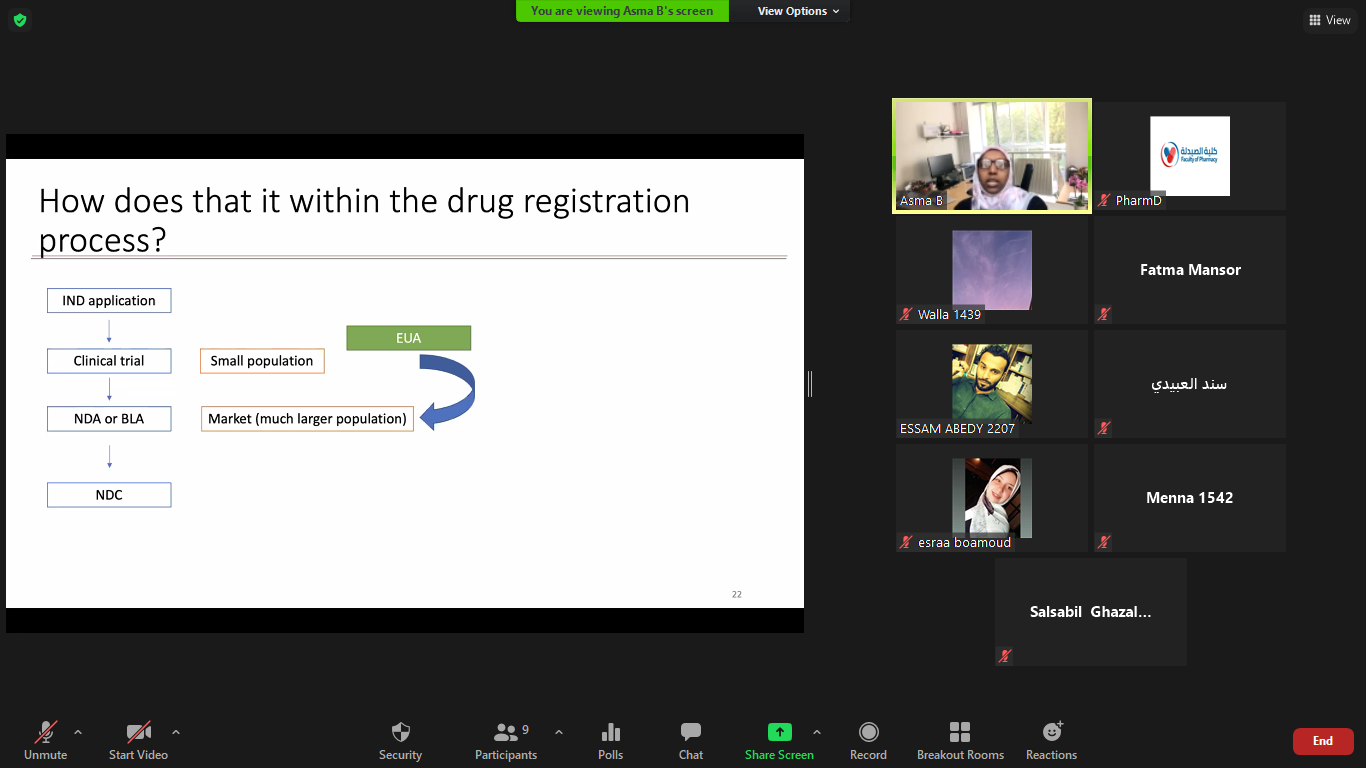Open the Security shield icon

tap(400, 733)
